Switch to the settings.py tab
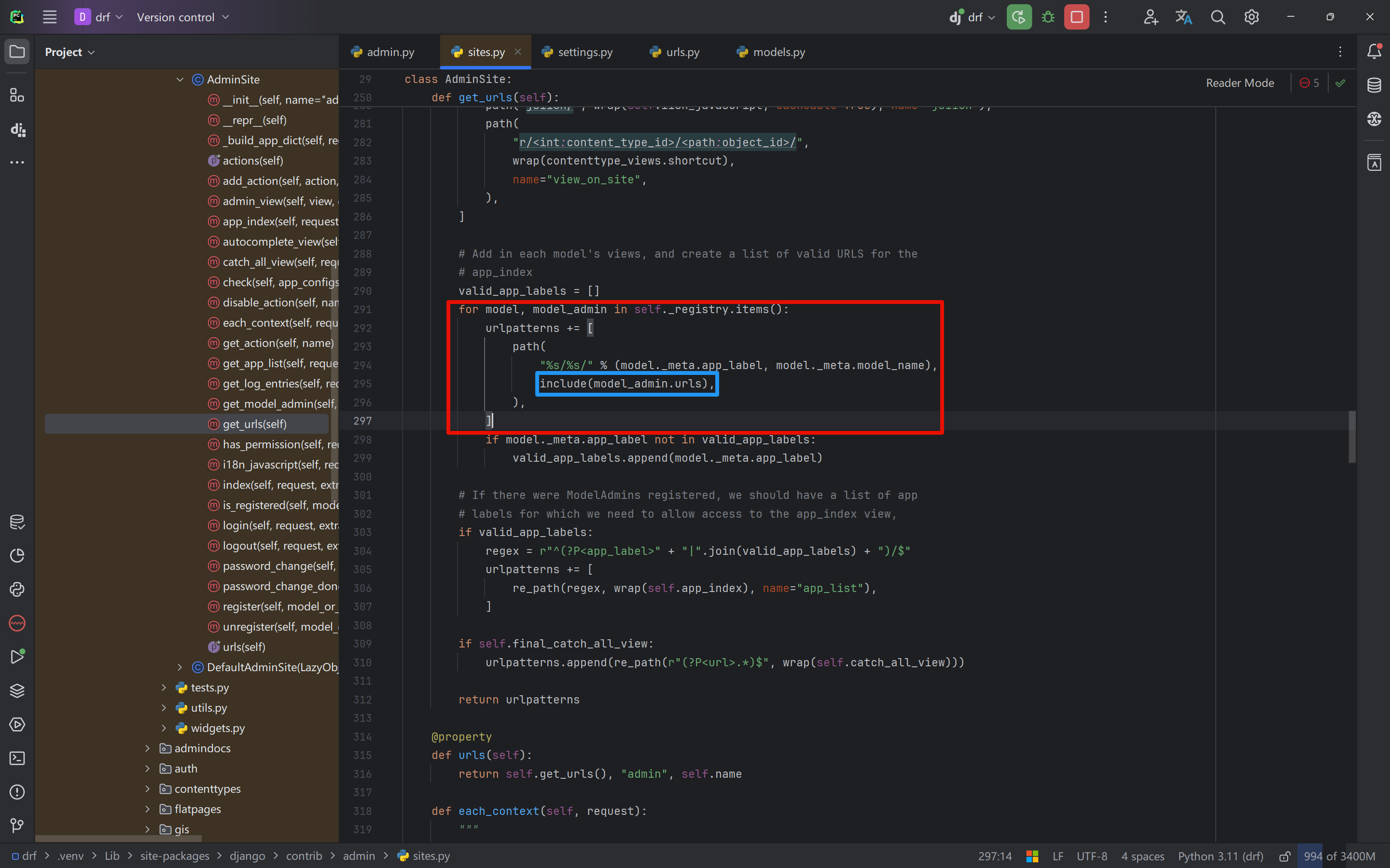 [x=584, y=52]
